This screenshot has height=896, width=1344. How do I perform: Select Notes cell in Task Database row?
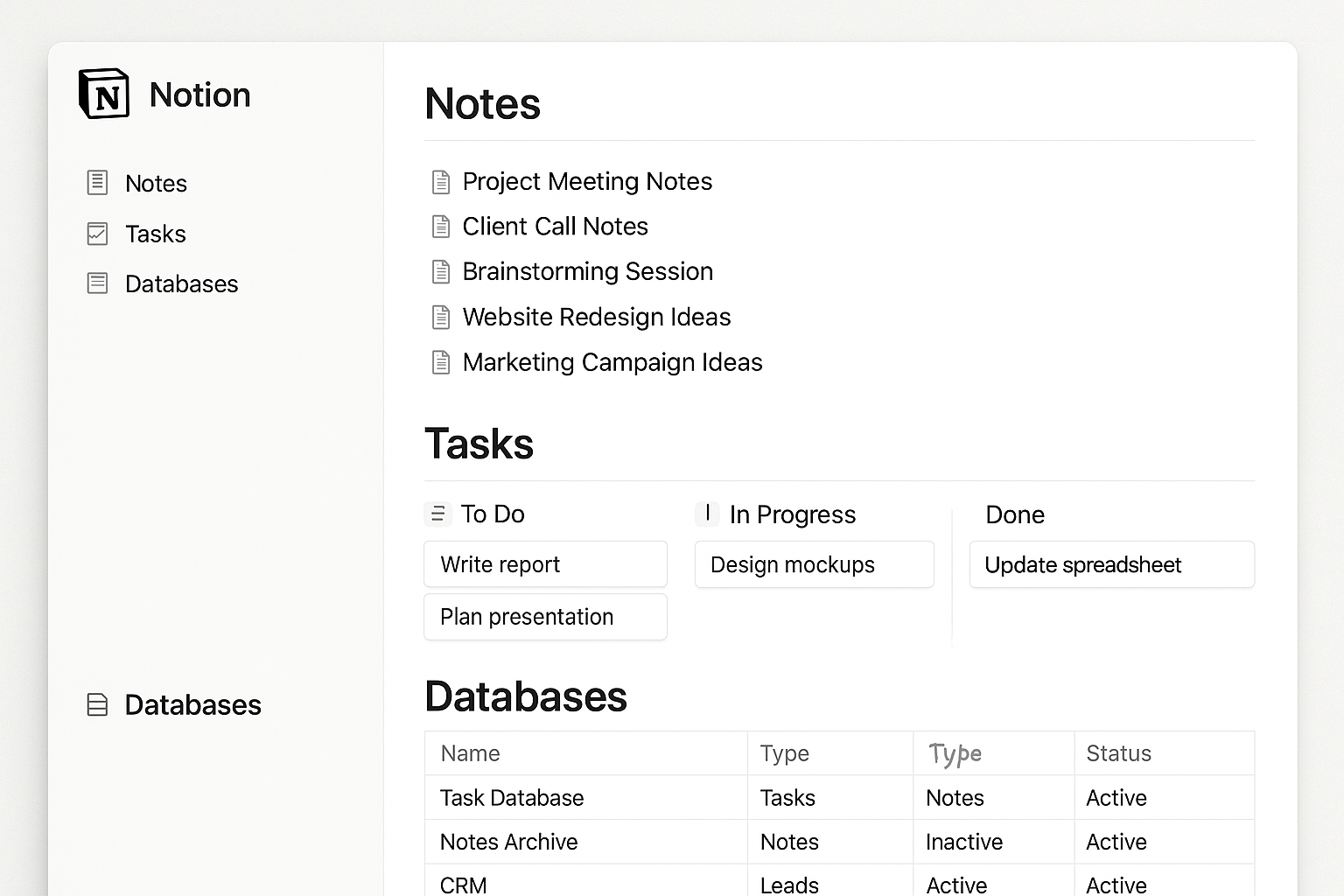pyautogui.click(x=994, y=798)
